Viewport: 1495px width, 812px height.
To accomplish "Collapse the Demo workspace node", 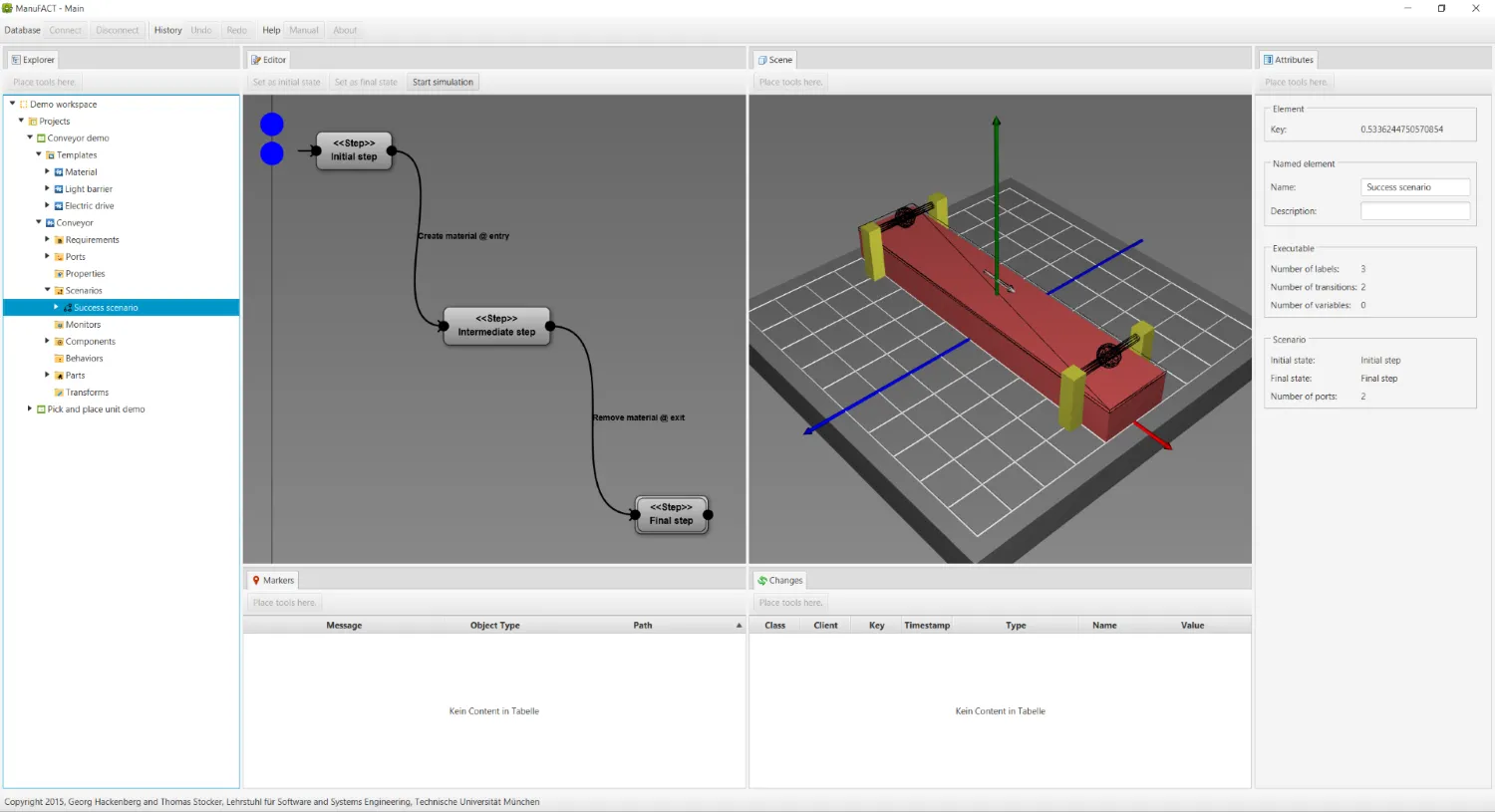I will tap(12, 104).
